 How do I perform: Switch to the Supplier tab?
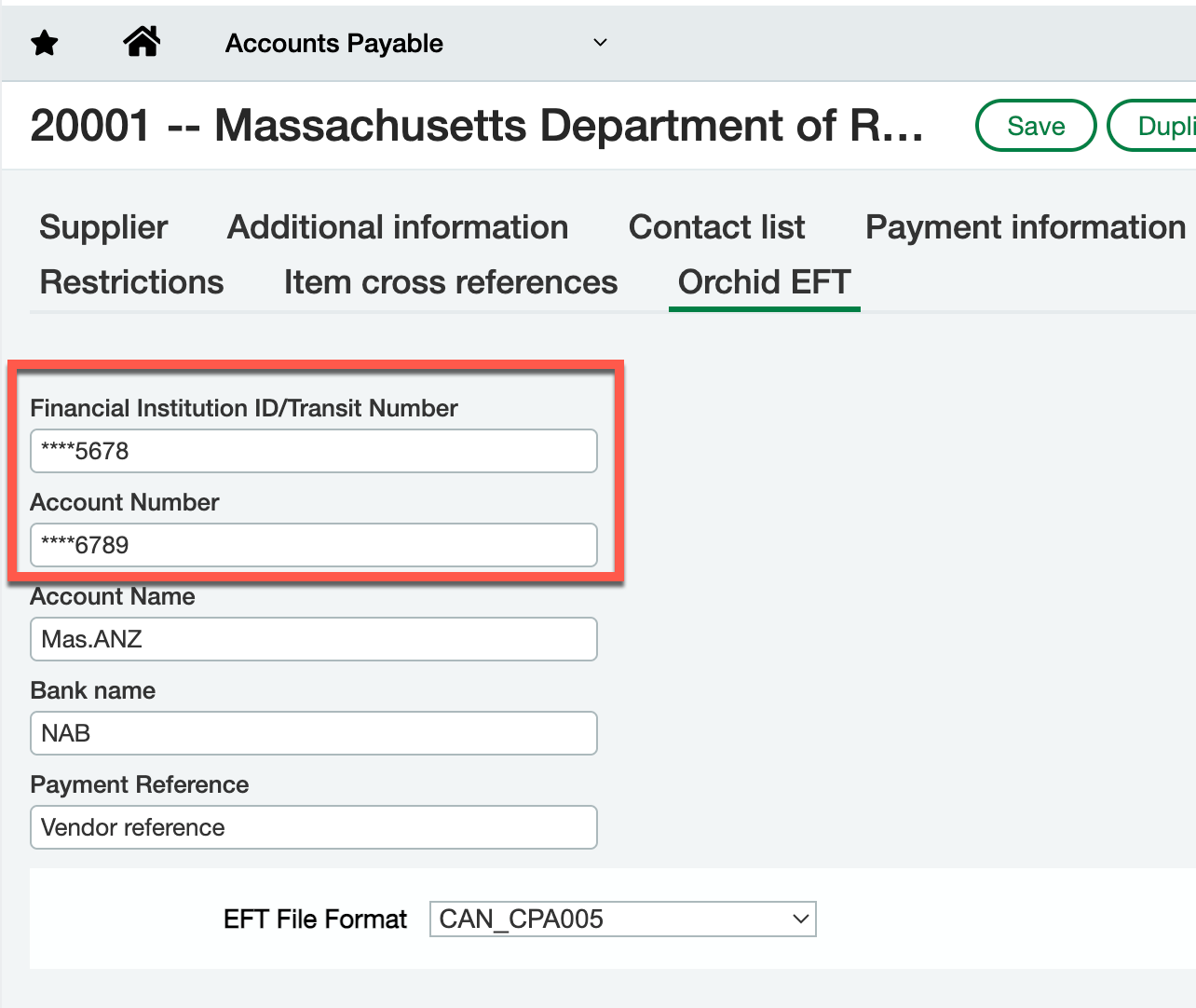click(103, 227)
